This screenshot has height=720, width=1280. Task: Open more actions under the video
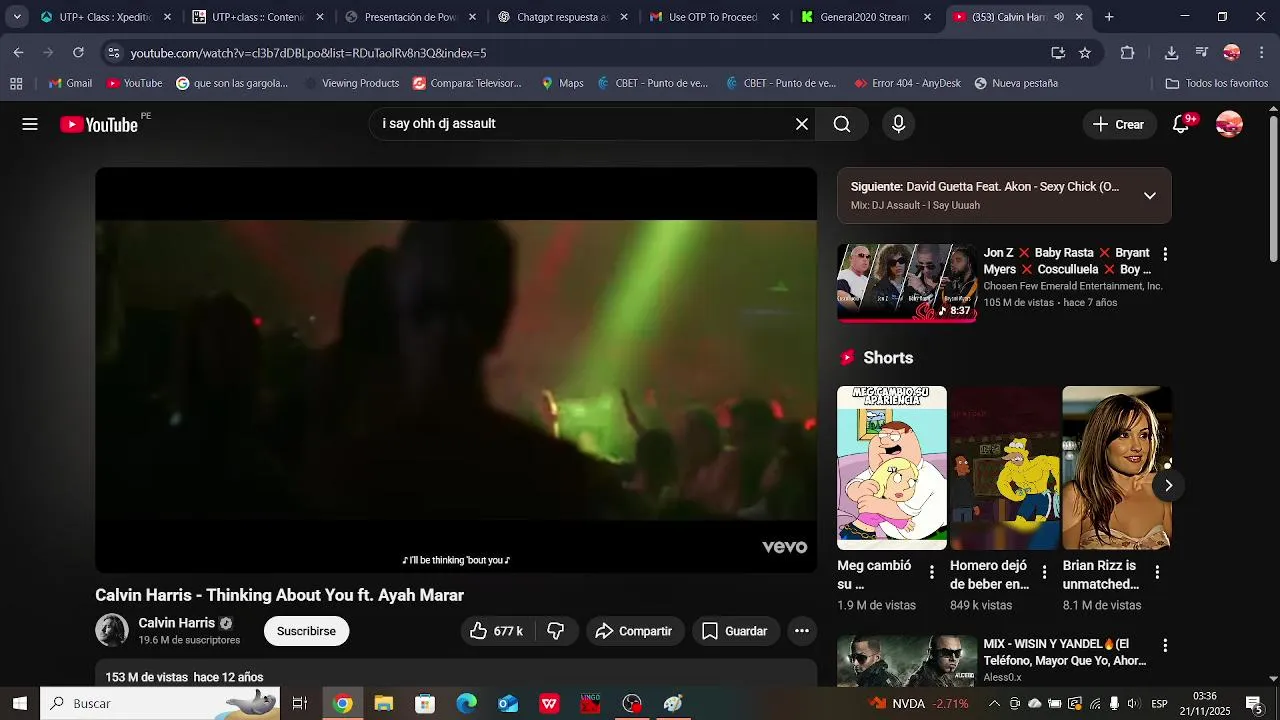point(801,631)
